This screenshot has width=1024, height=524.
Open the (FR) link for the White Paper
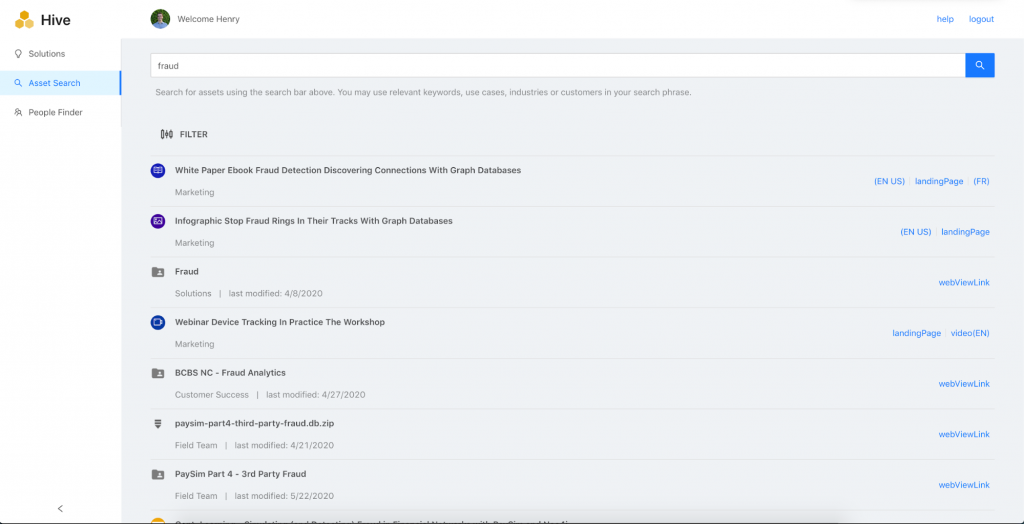point(981,181)
